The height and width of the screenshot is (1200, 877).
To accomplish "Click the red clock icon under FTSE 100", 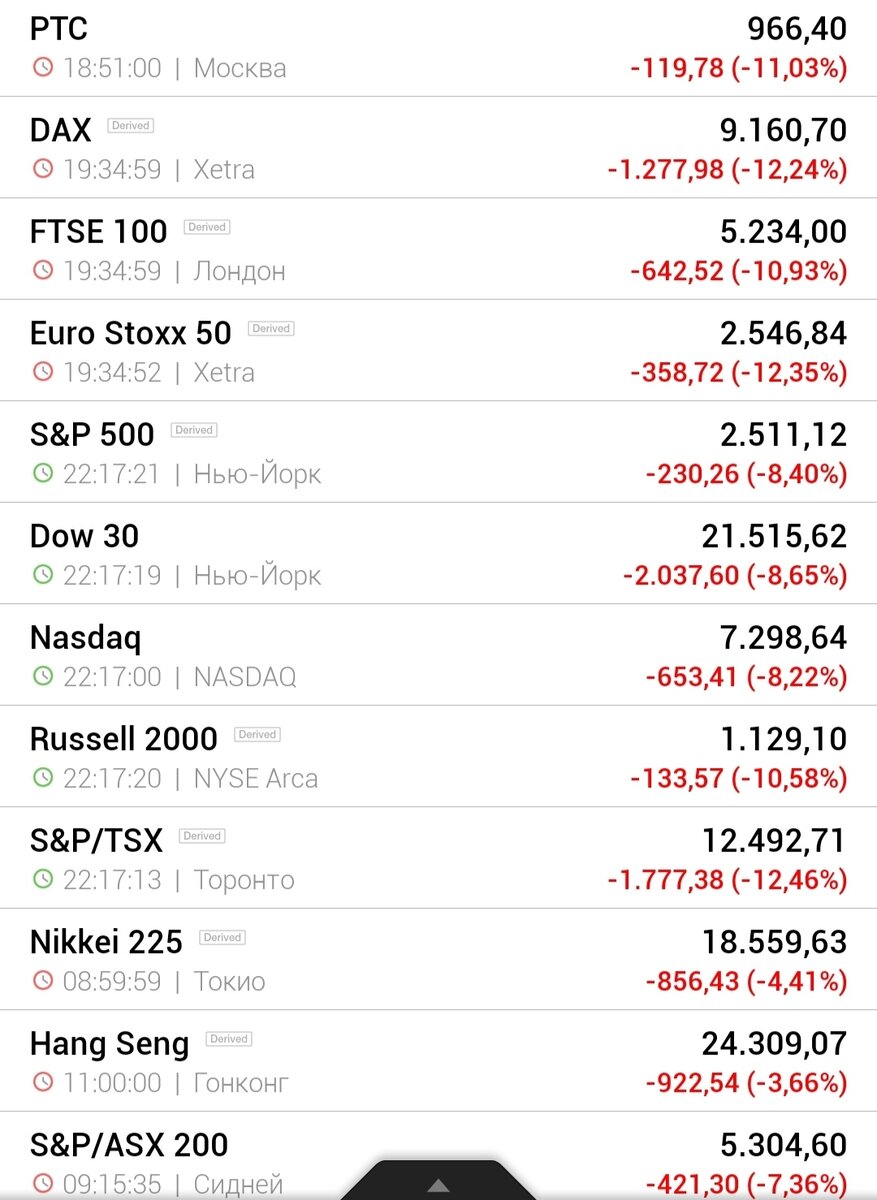I will coord(42,270).
